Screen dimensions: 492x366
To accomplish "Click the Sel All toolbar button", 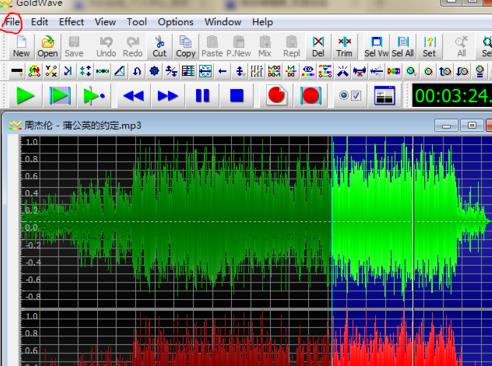I will pos(403,46).
